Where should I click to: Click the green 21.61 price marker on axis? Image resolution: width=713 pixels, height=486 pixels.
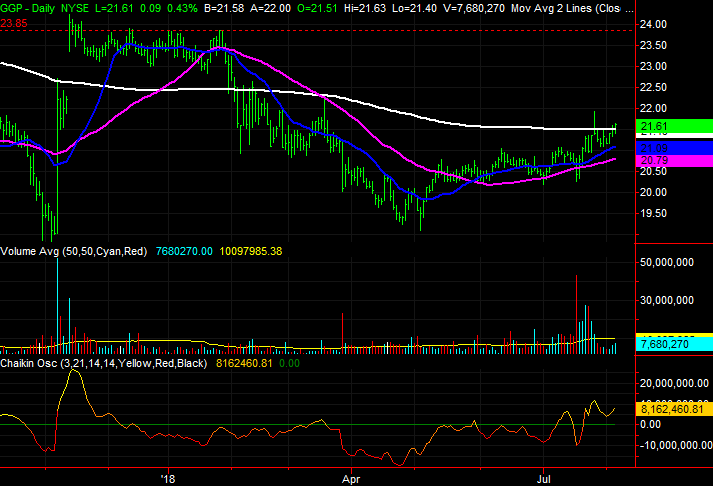pos(674,126)
